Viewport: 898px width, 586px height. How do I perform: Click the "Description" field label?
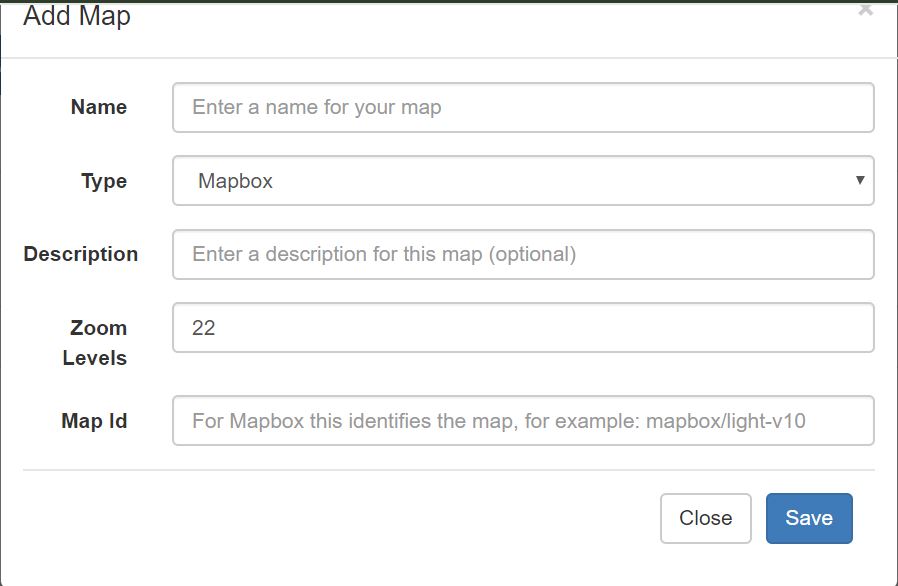coord(81,254)
